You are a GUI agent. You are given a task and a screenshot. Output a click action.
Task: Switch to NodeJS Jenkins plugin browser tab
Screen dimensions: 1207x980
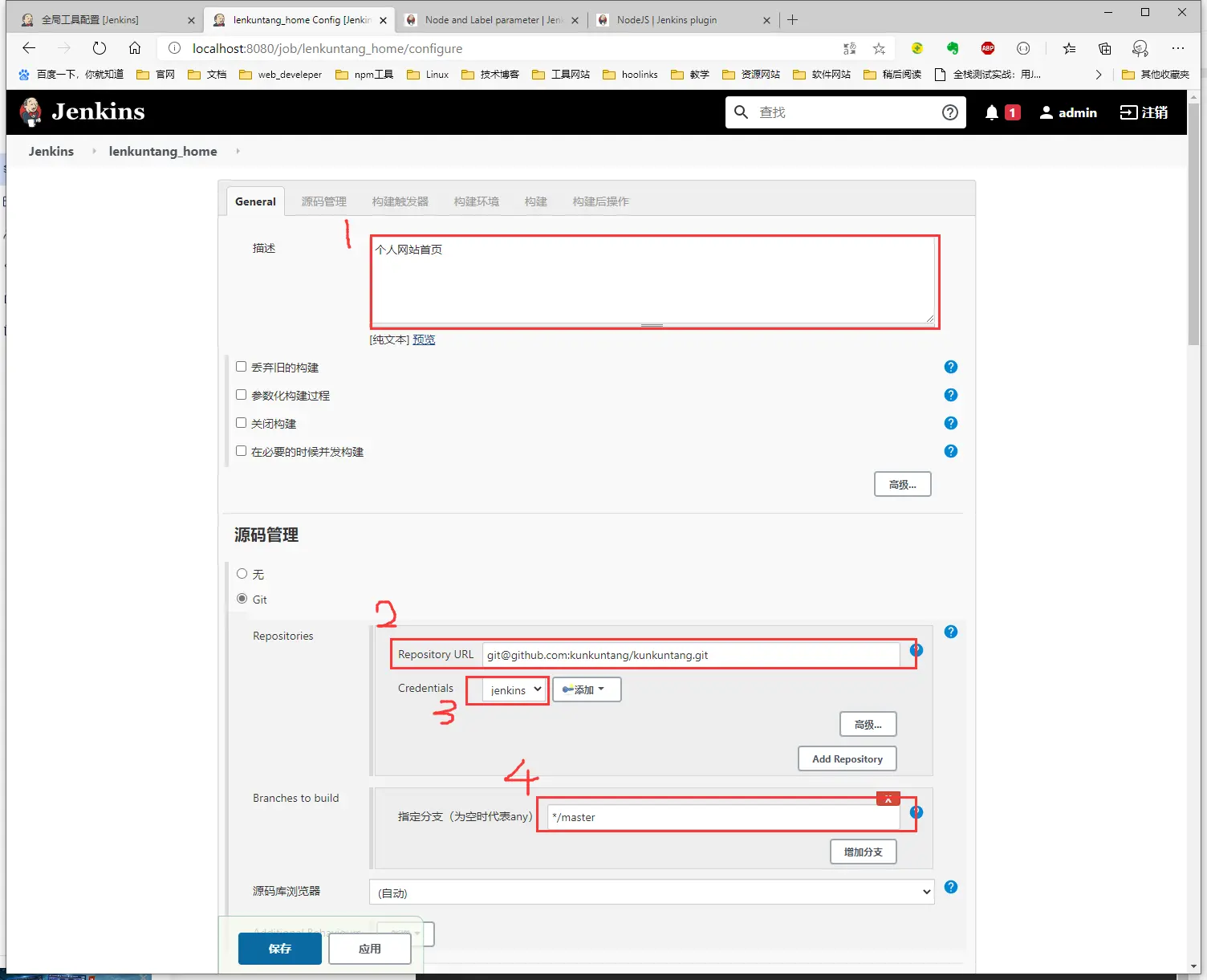click(x=683, y=20)
